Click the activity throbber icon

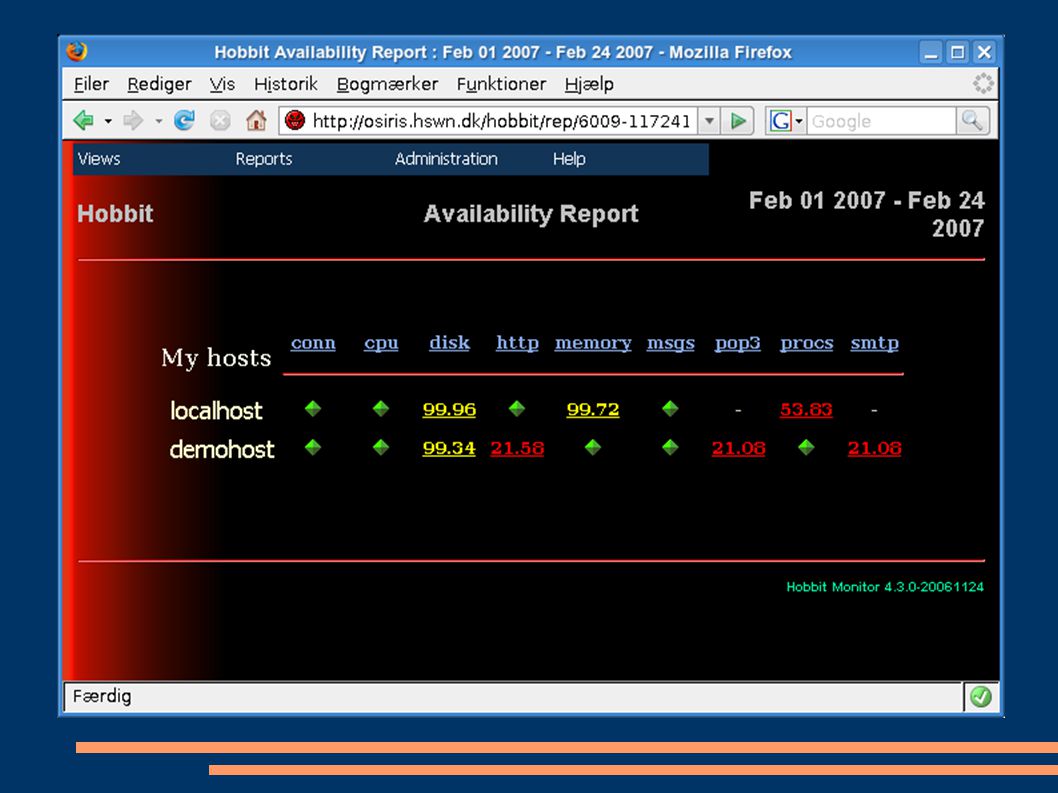tap(982, 83)
